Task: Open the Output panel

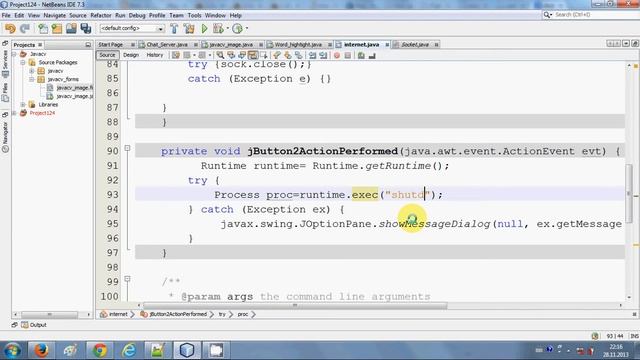Action: tap(34, 325)
